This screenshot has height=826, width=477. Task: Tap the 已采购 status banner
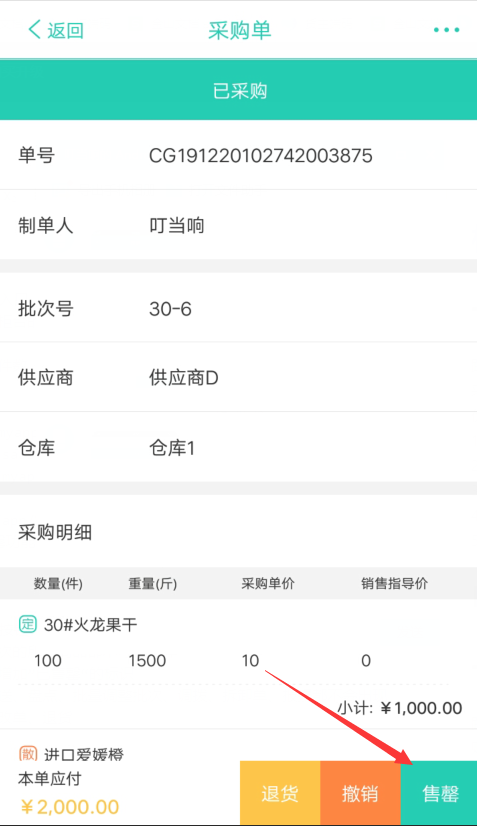point(238,90)
